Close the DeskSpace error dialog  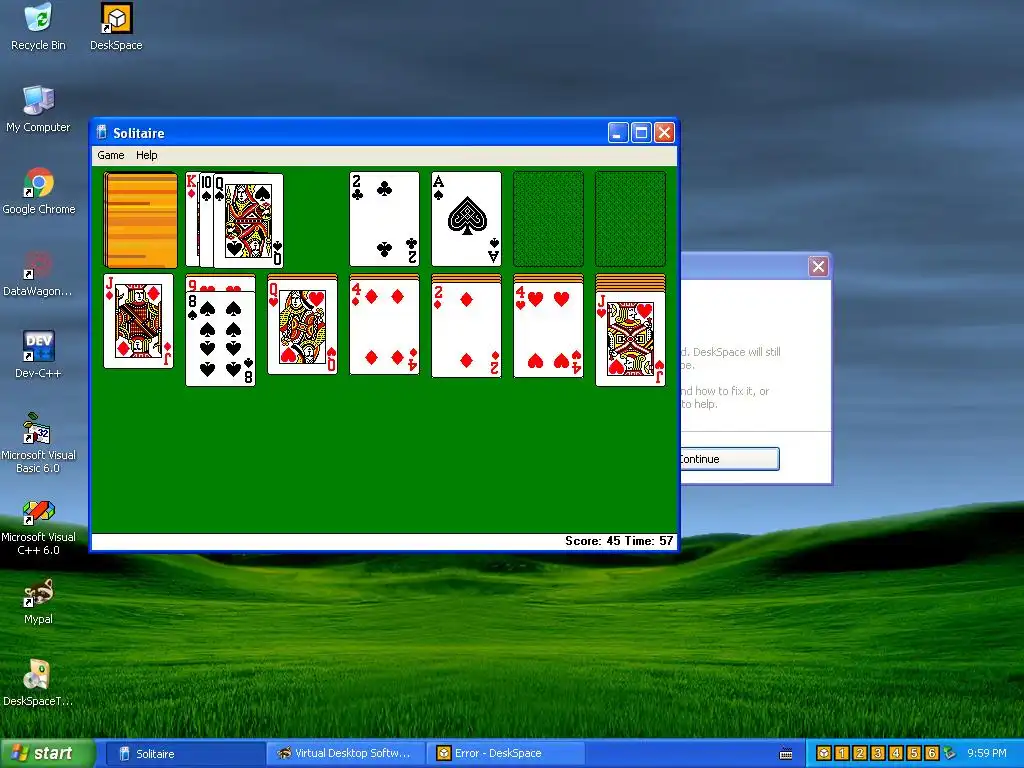pyautogui.click(x=818, y=266)
